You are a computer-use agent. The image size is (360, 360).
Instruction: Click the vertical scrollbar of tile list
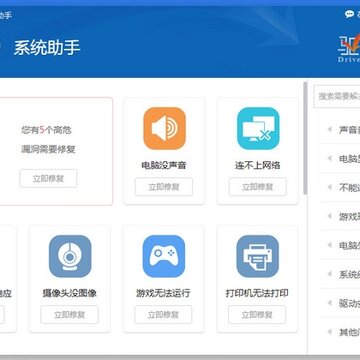tap(305, 138)
